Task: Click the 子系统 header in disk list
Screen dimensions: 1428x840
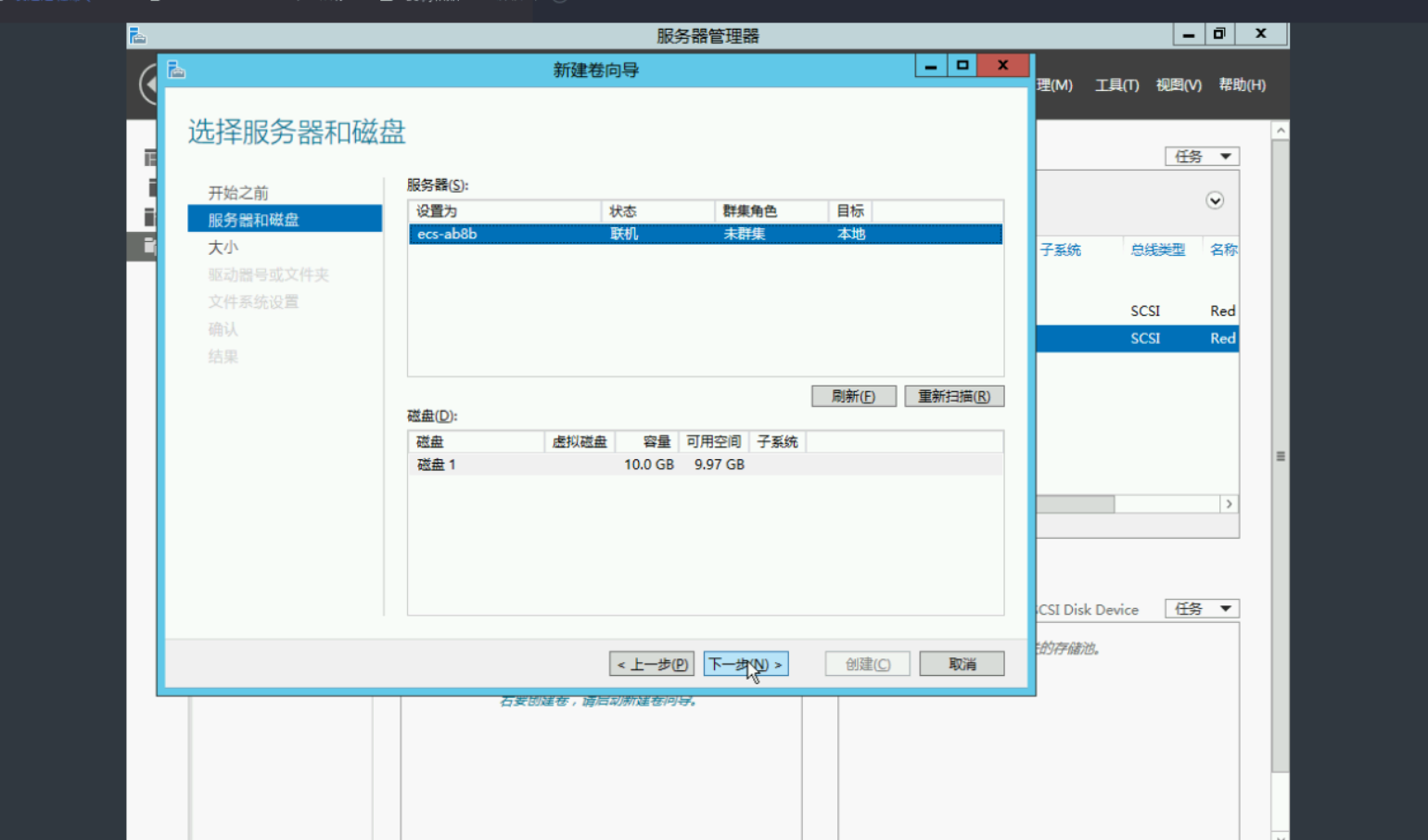Action: point(777,441)
